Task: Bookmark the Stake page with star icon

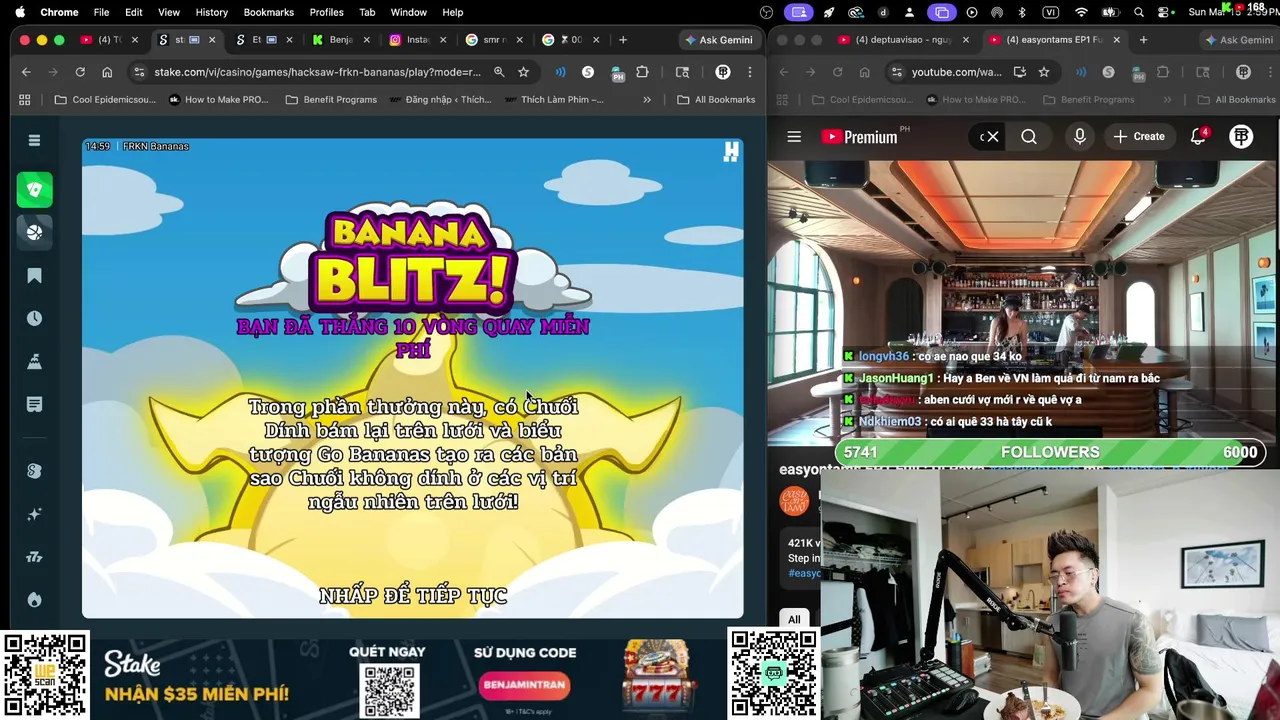Action: [523, 72]
